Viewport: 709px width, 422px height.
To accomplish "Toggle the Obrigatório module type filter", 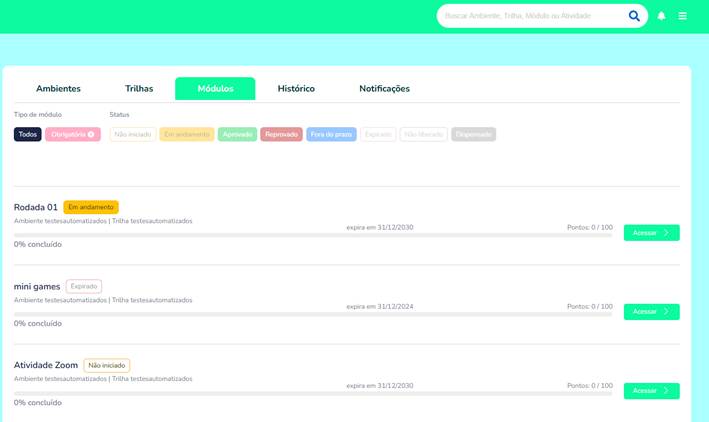I will click(73, 134).
